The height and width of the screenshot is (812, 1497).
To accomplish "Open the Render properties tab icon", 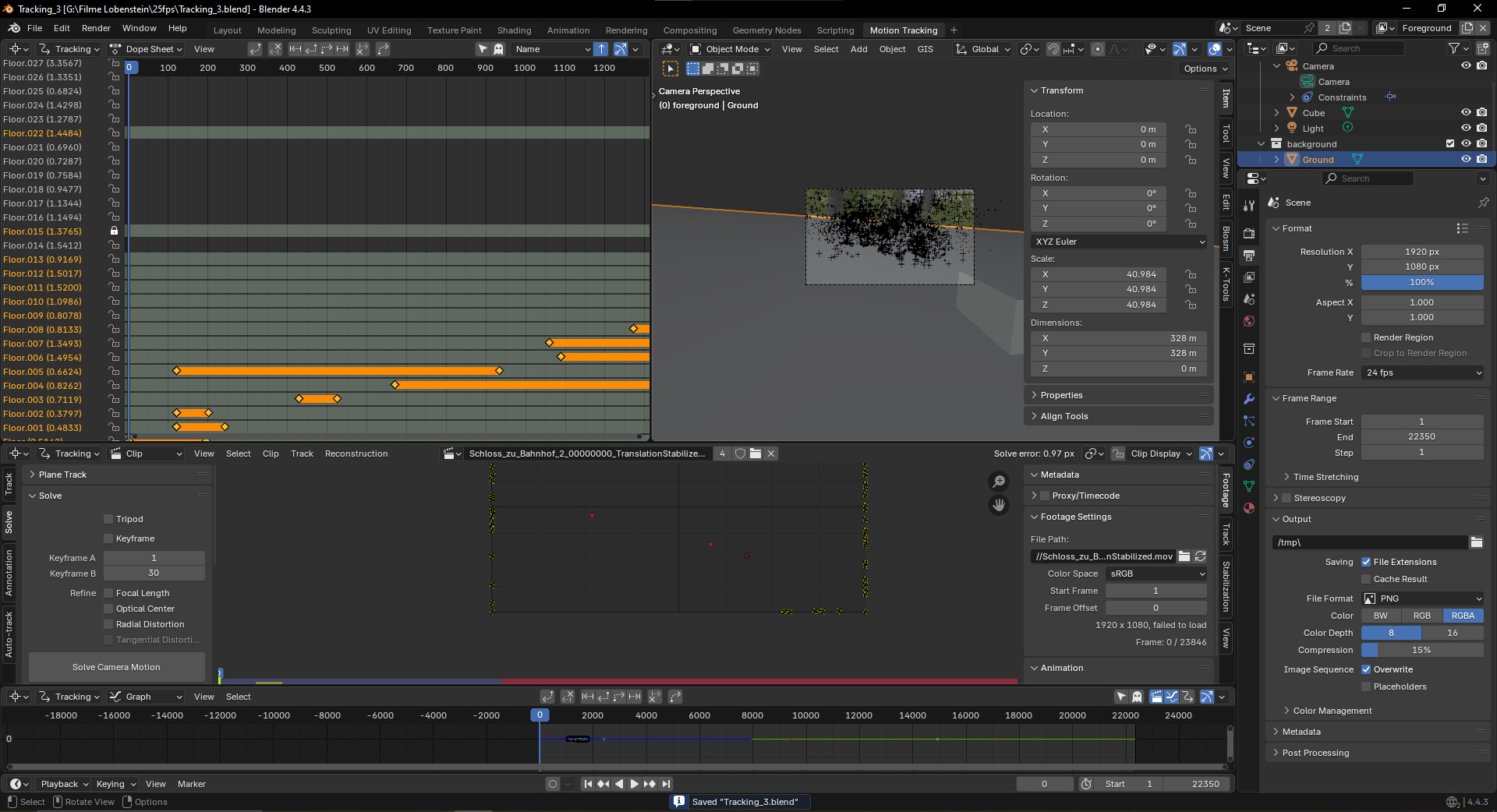I will [1249, 233].
